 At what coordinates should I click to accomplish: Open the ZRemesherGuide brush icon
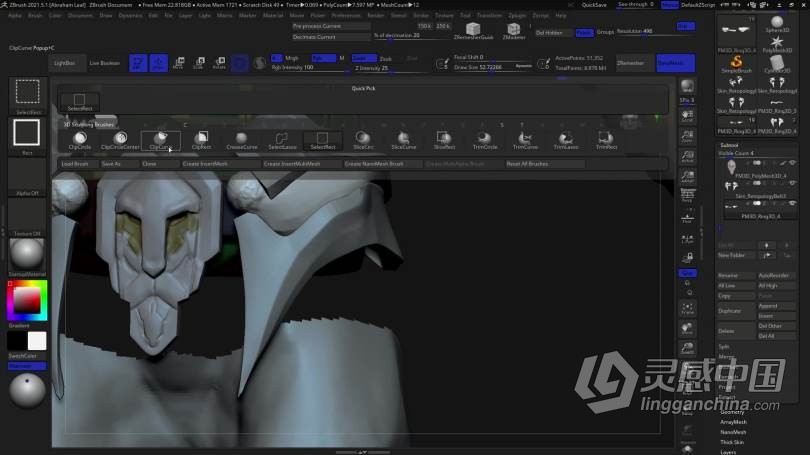[473, 31]
